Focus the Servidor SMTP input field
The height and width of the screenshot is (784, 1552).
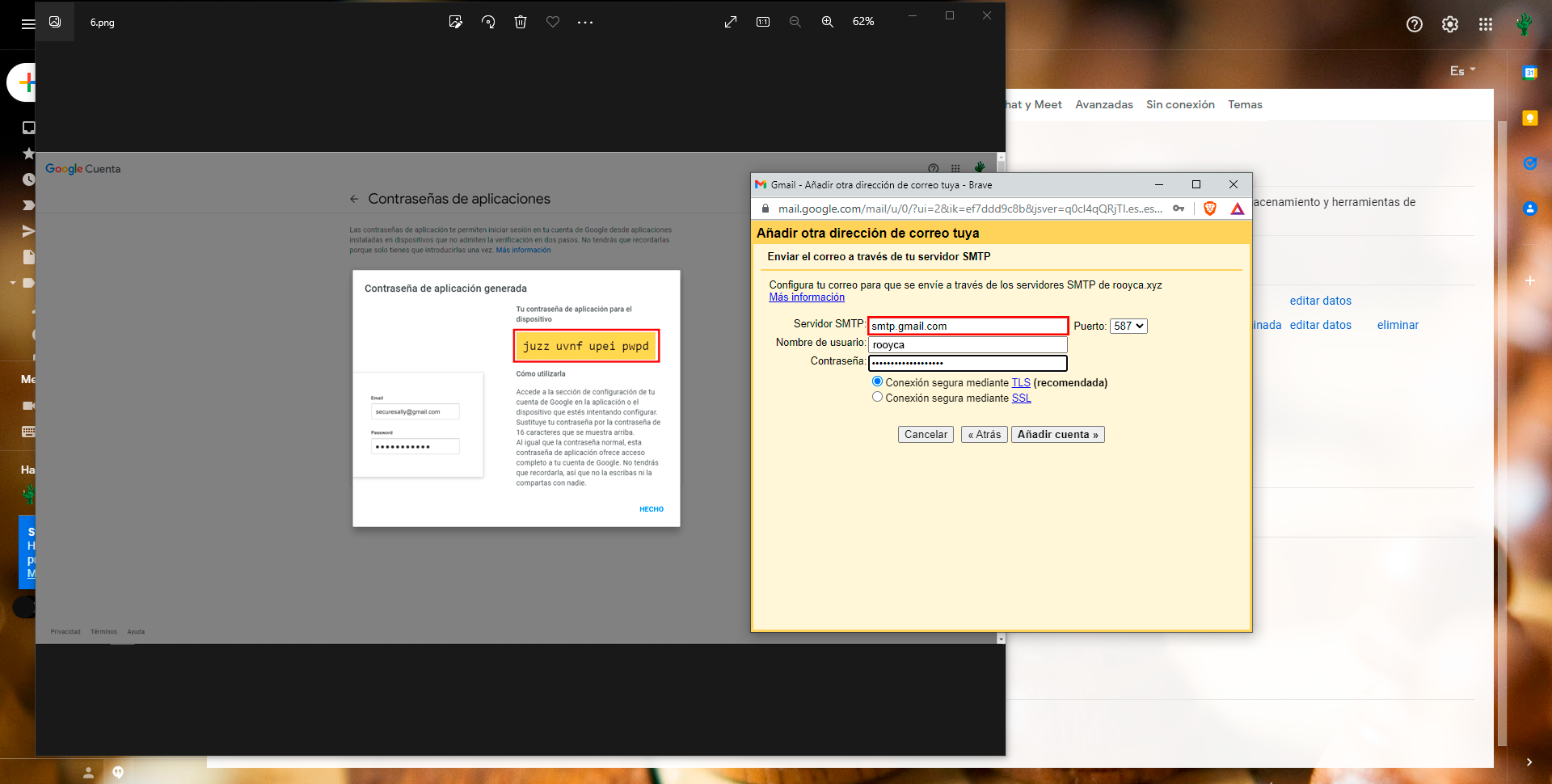tap(968, 326)
